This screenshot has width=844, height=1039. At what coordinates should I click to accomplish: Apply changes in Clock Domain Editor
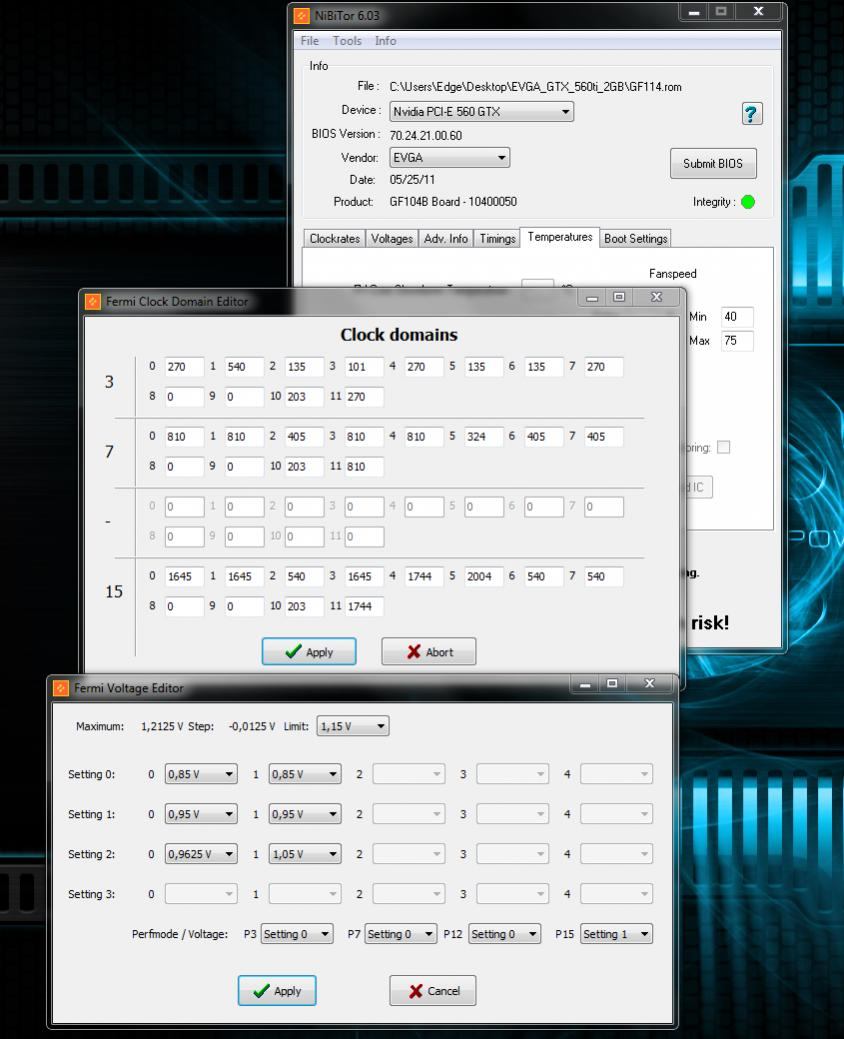click(x=309, y=652)
